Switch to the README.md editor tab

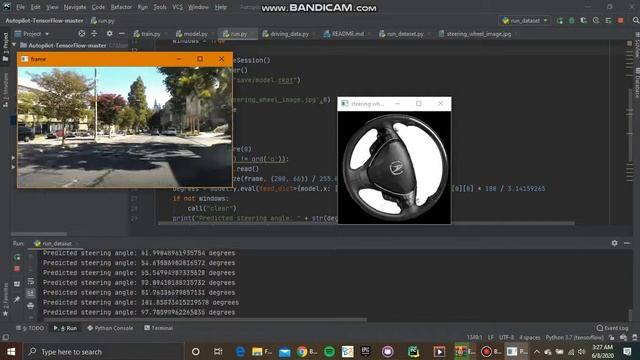344,34
